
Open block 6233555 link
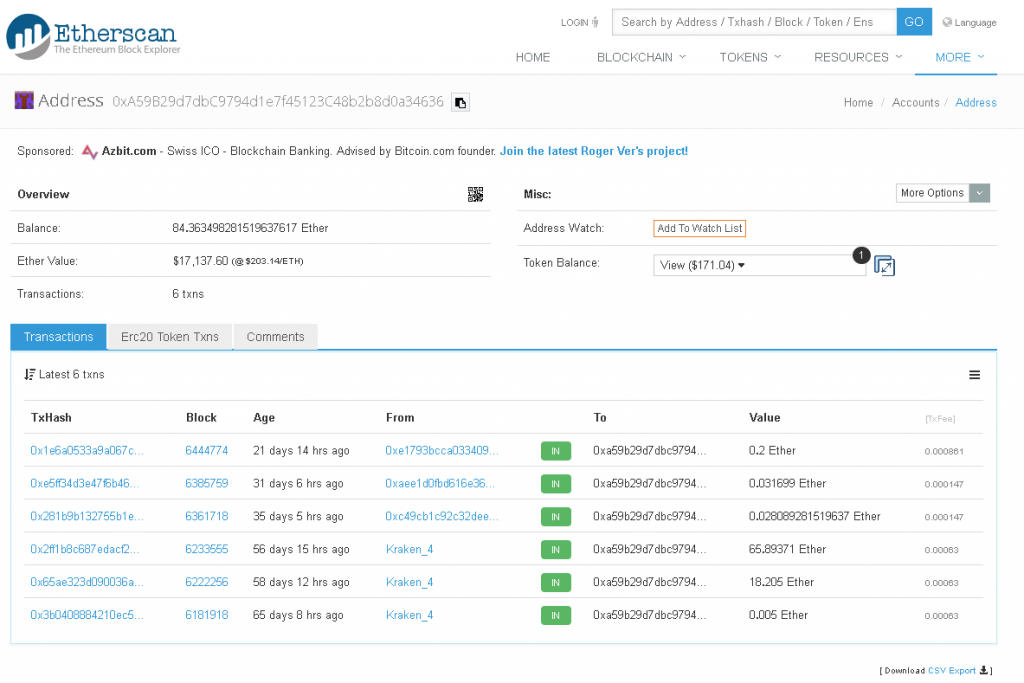click(206, 549)
